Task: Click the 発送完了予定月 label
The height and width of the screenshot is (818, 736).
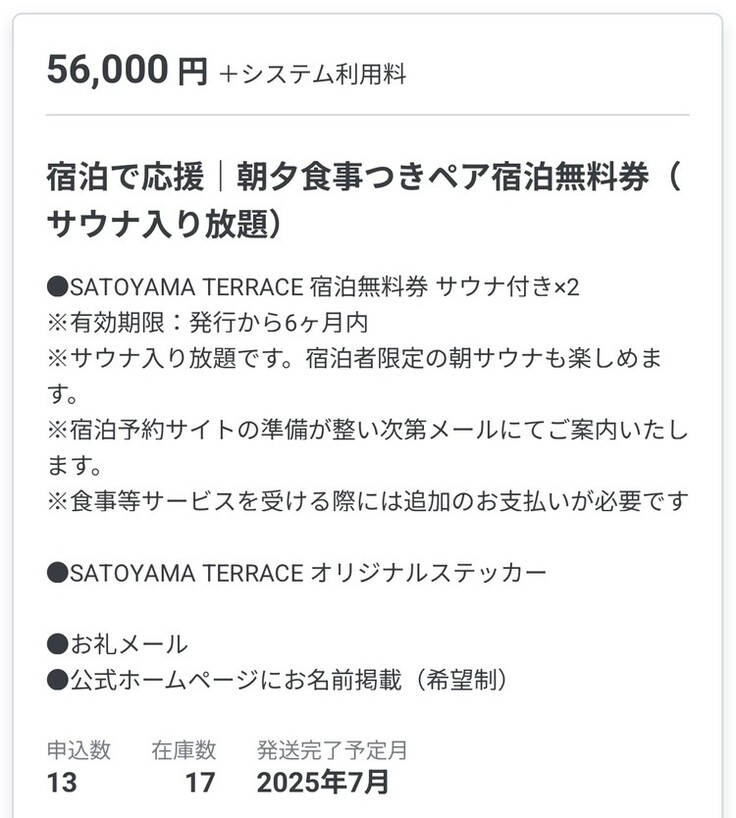Action: [x=332, y=750]
